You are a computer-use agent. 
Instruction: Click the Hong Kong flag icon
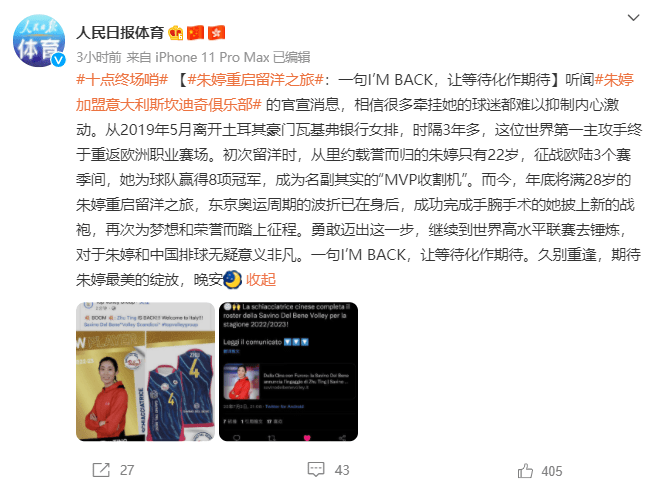point(216,33)
